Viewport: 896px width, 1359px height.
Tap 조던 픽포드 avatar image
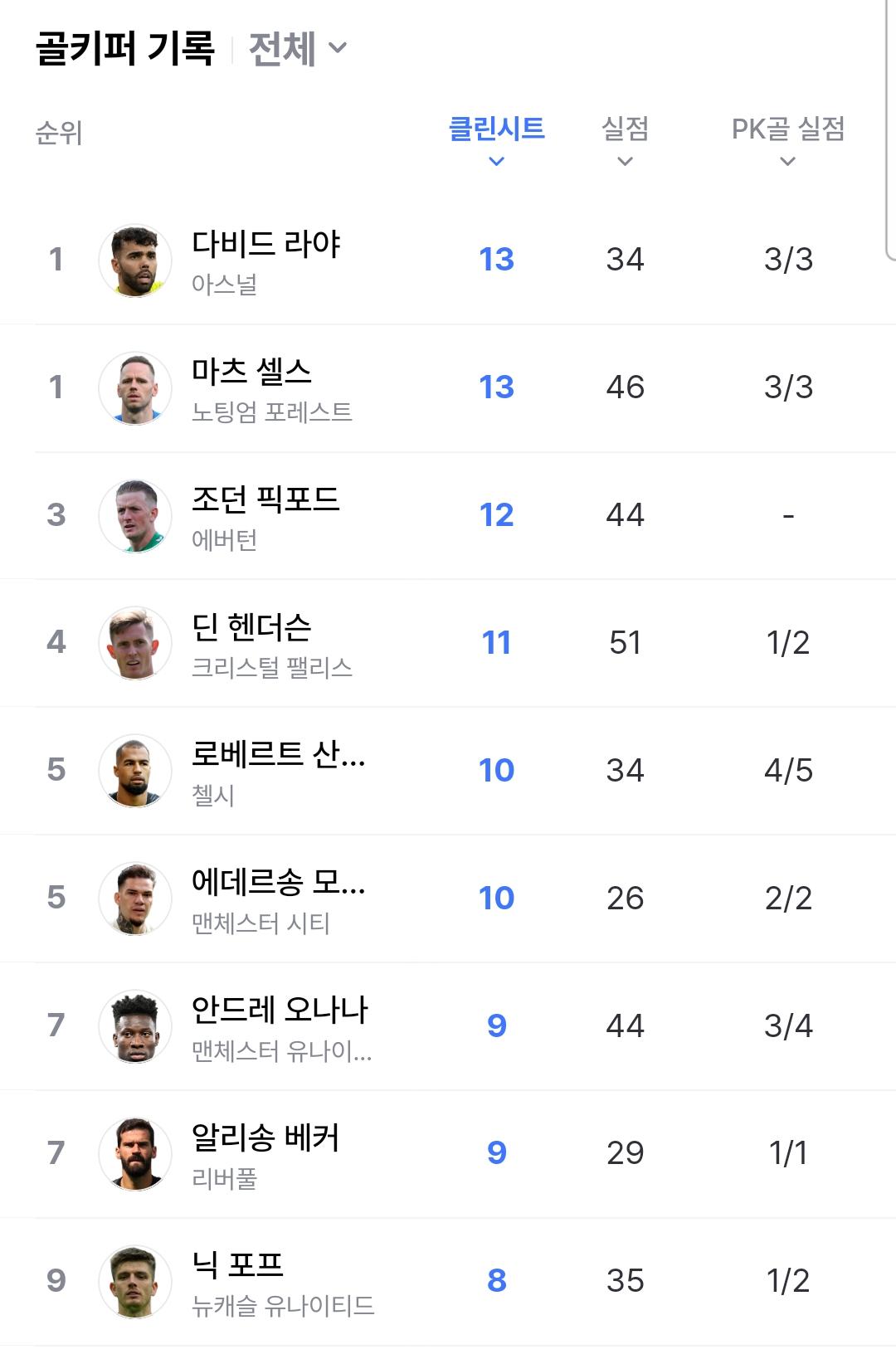[135, 515]
